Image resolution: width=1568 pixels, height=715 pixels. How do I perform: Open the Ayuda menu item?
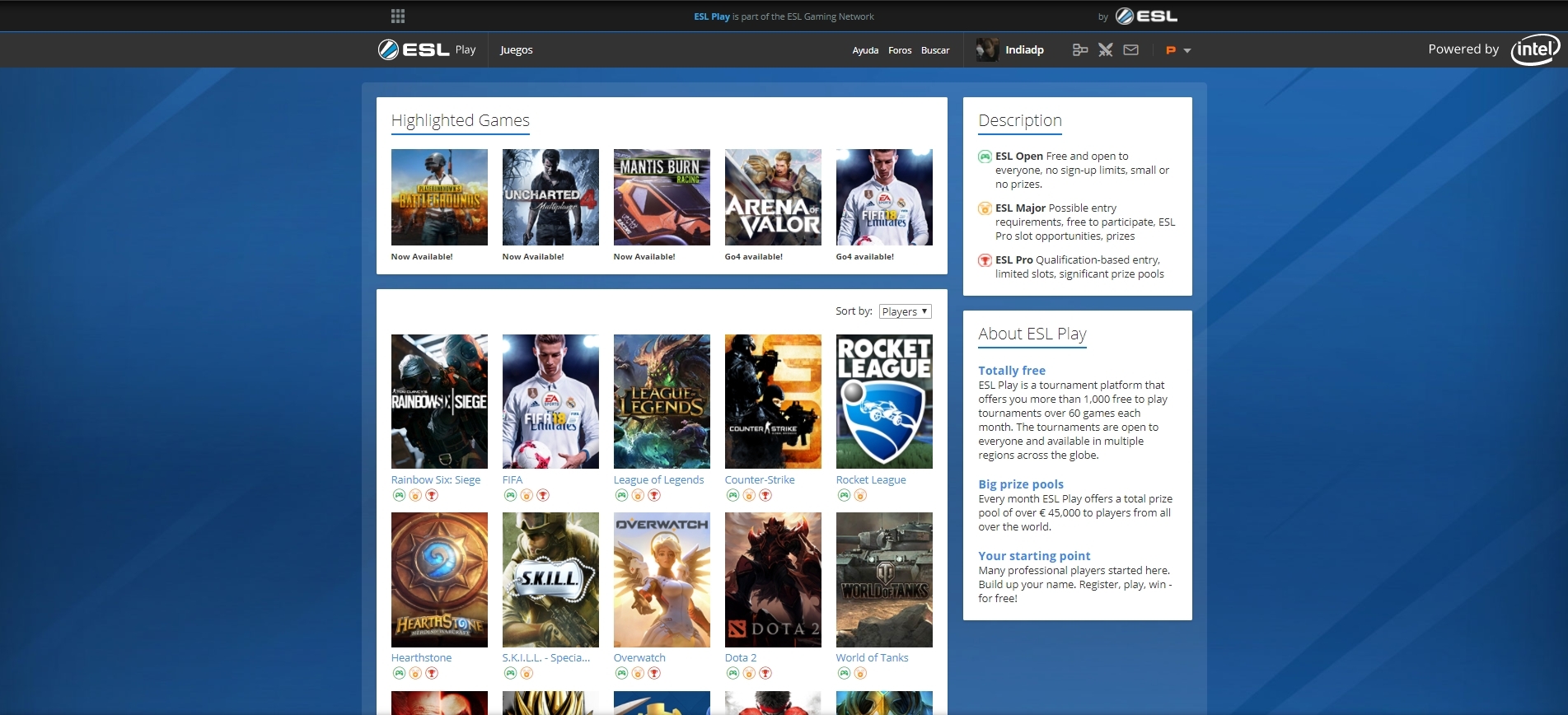pyautogui.click(x=865, y=50)
